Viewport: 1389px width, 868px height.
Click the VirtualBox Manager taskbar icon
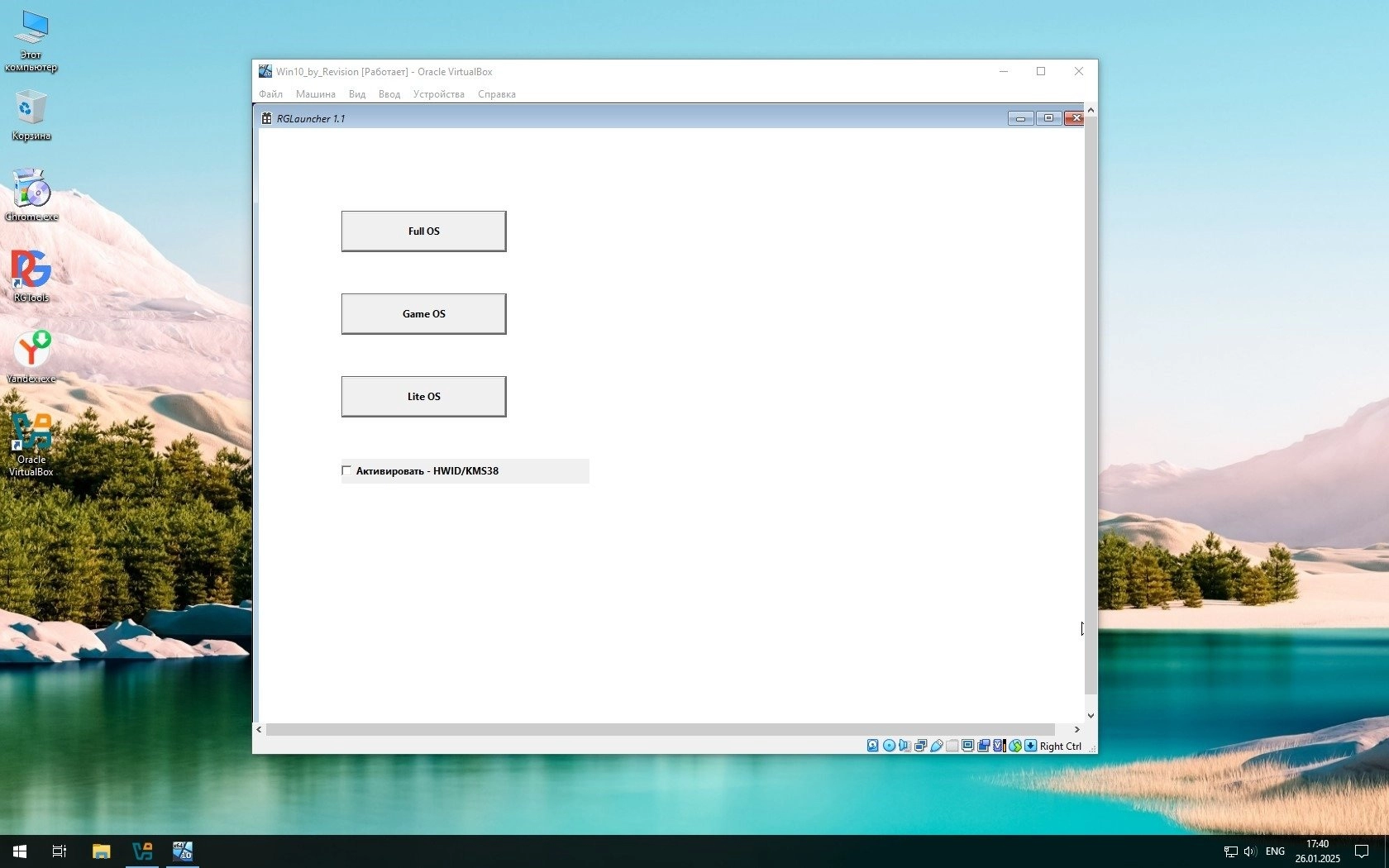[142, 851]
